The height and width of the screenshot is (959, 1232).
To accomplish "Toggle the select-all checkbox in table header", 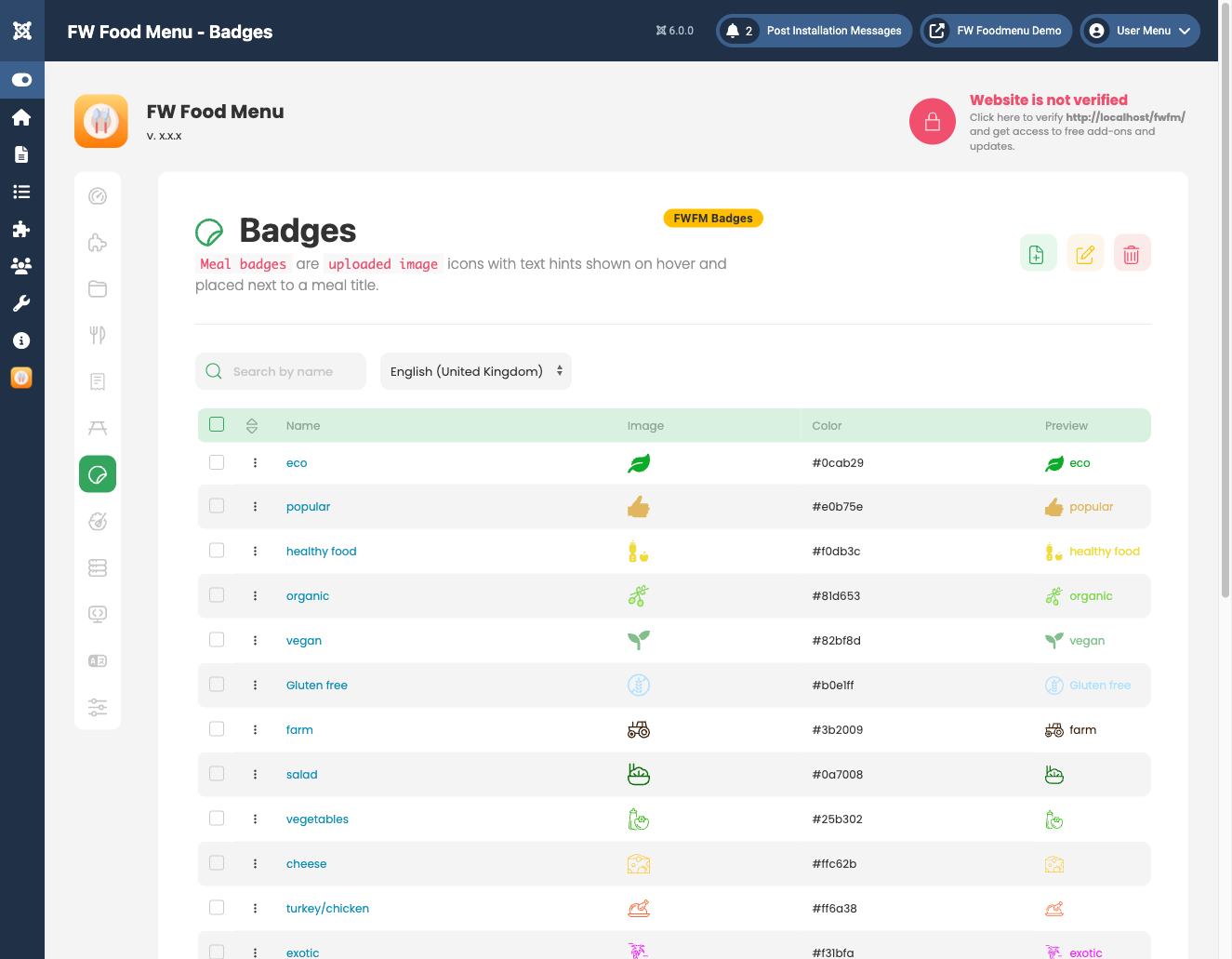I will coord(217,423).
